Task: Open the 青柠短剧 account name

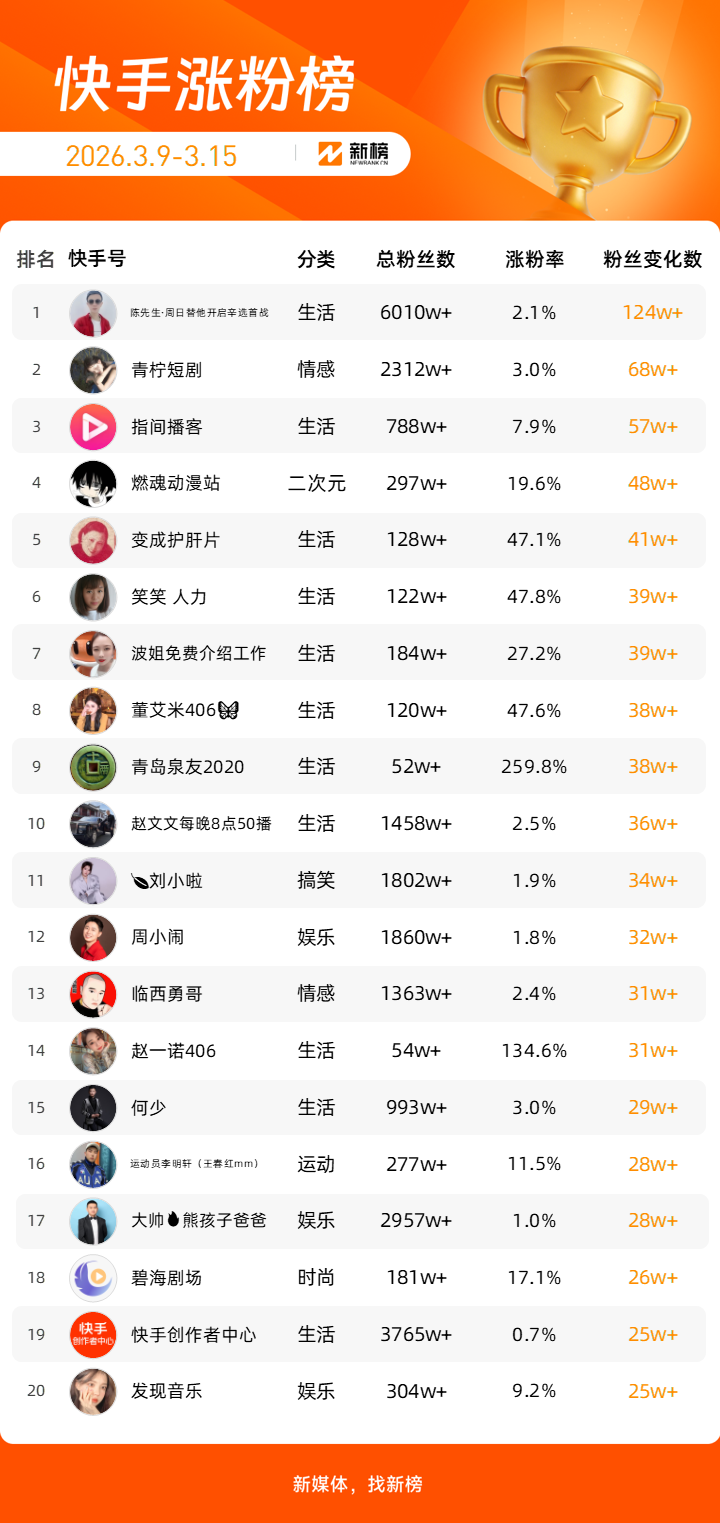Action: pyautogui.click(x=167, y=370)
